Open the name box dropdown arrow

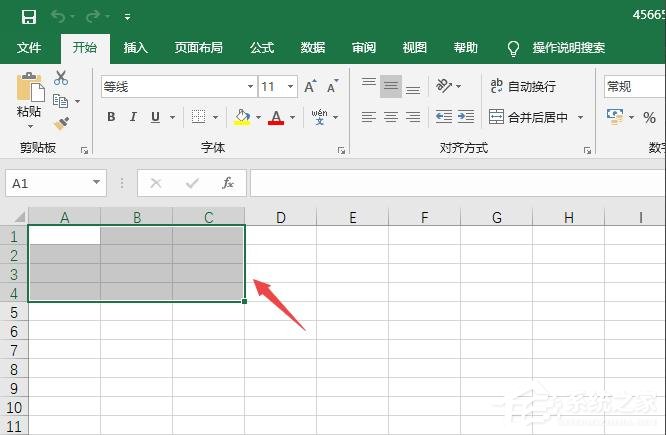pyautogui.click(x=97, y=182)
